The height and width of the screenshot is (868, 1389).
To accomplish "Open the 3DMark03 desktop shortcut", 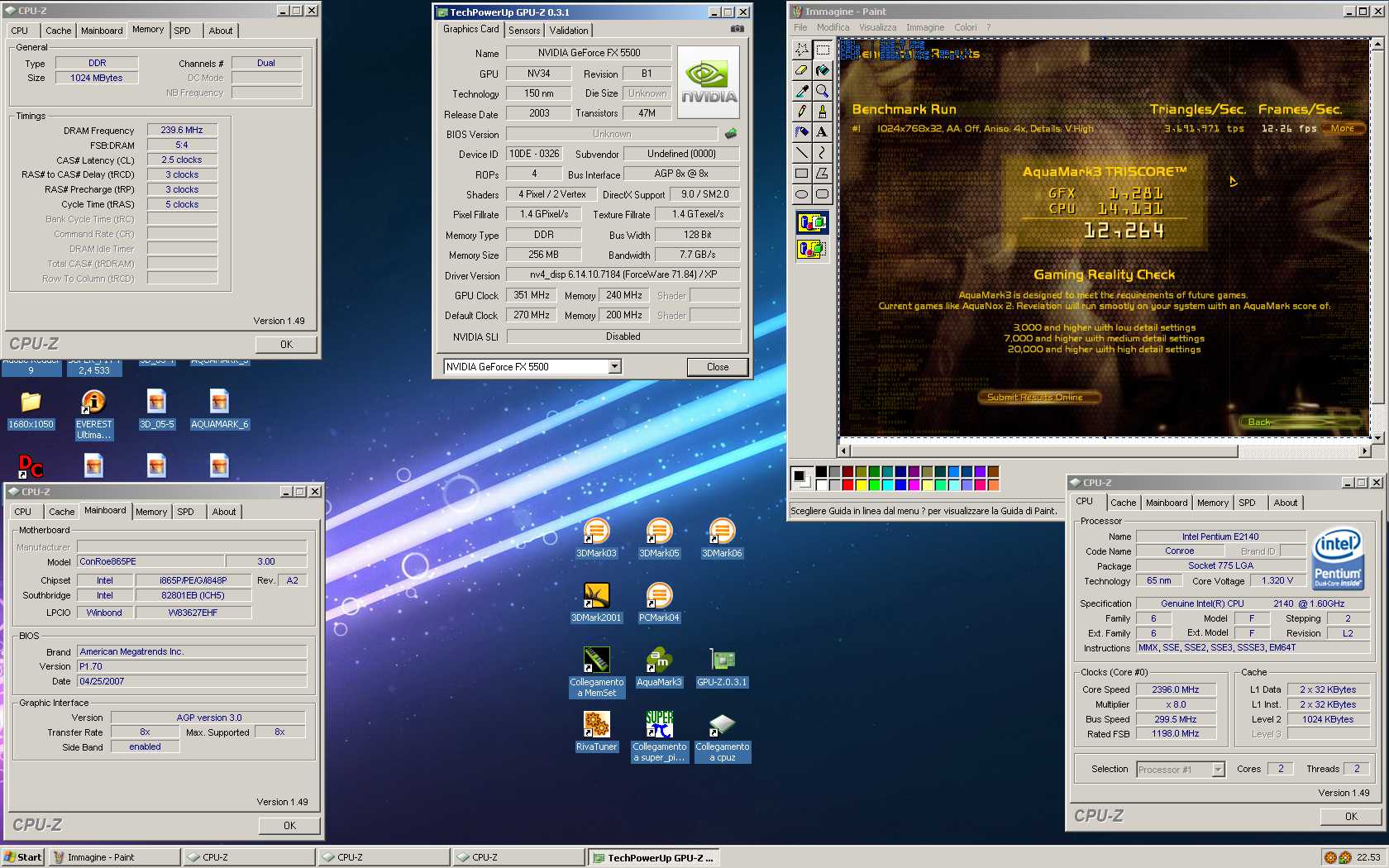I will tap(596, 537).
